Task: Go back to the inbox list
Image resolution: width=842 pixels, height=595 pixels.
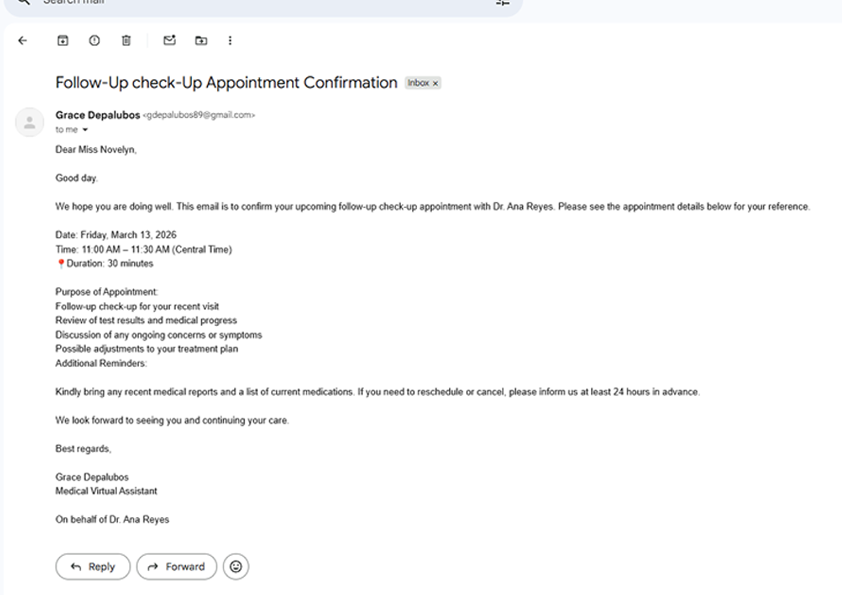Action: click(x=23, y=40)
